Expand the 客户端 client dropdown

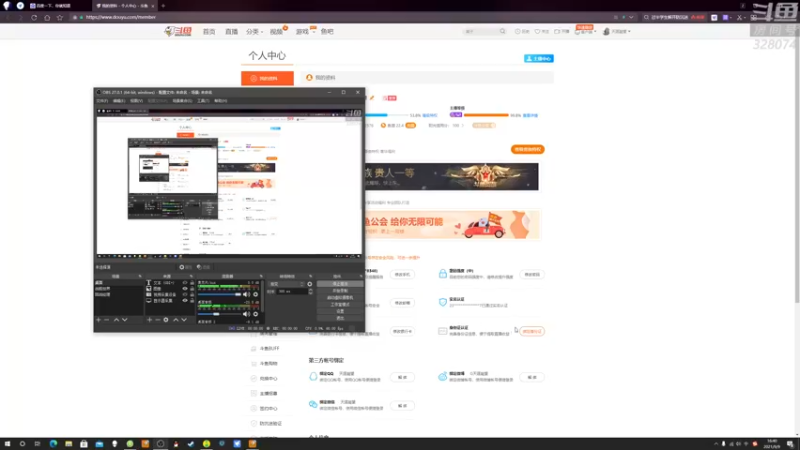pyautogui.click(x=585, y=32)
